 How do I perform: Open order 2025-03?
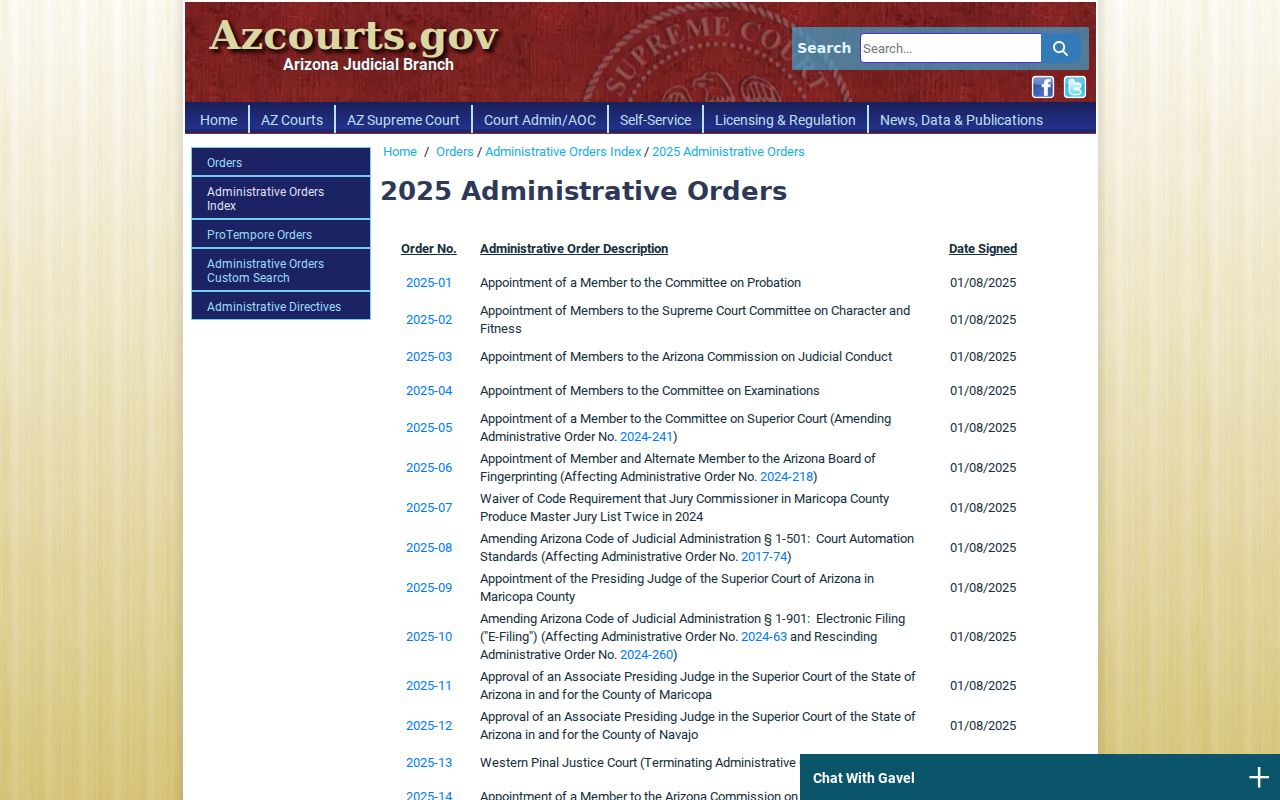(x=429, y=357)
